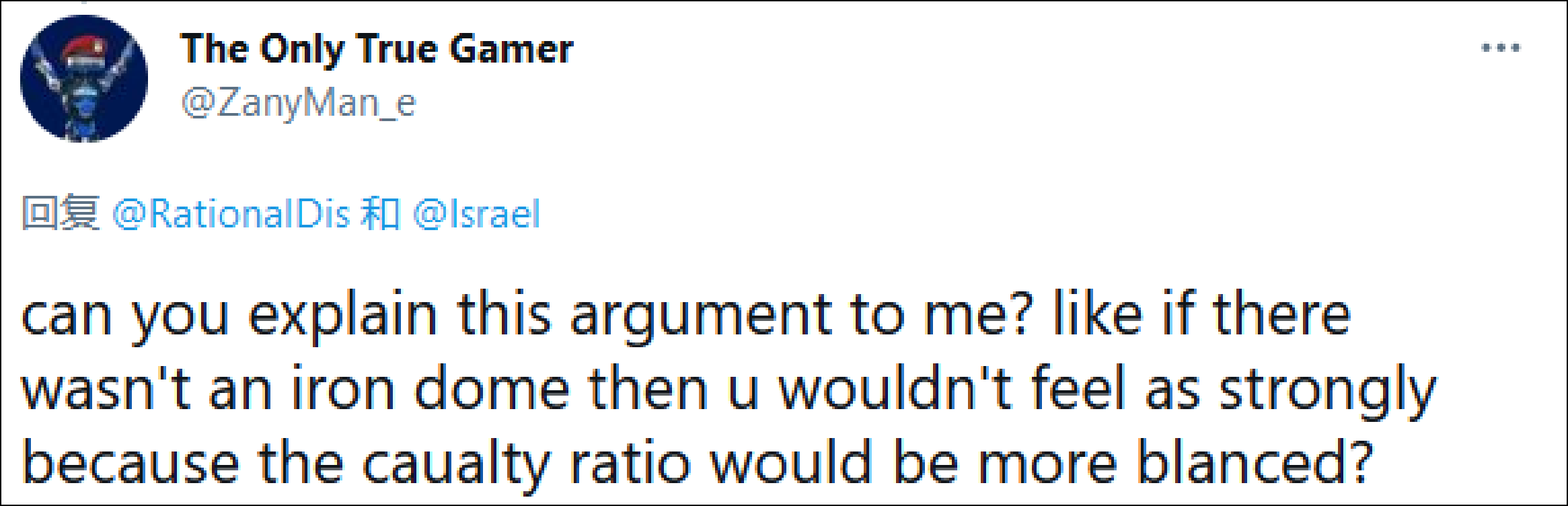Click the misspelled word "caualty"

pyautogui.click(x=456, y=464)
